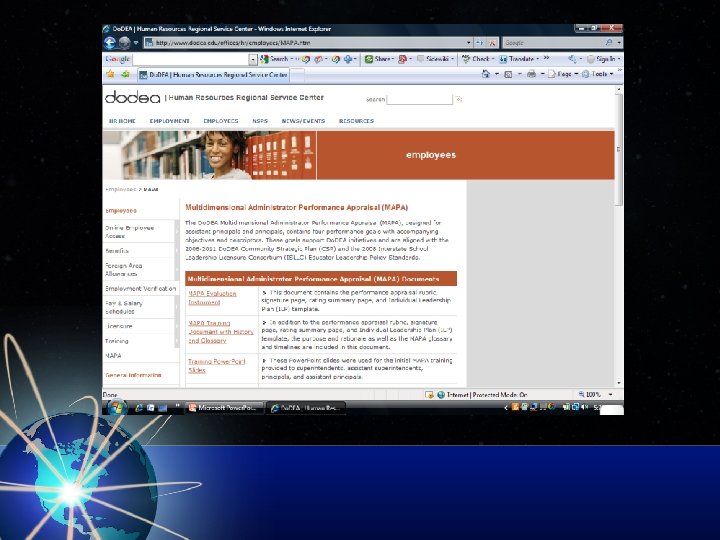This screenshot has width=720, height=540.
Task: Click Online Employee Access in the sidebar
Action: tap(129, 231)
